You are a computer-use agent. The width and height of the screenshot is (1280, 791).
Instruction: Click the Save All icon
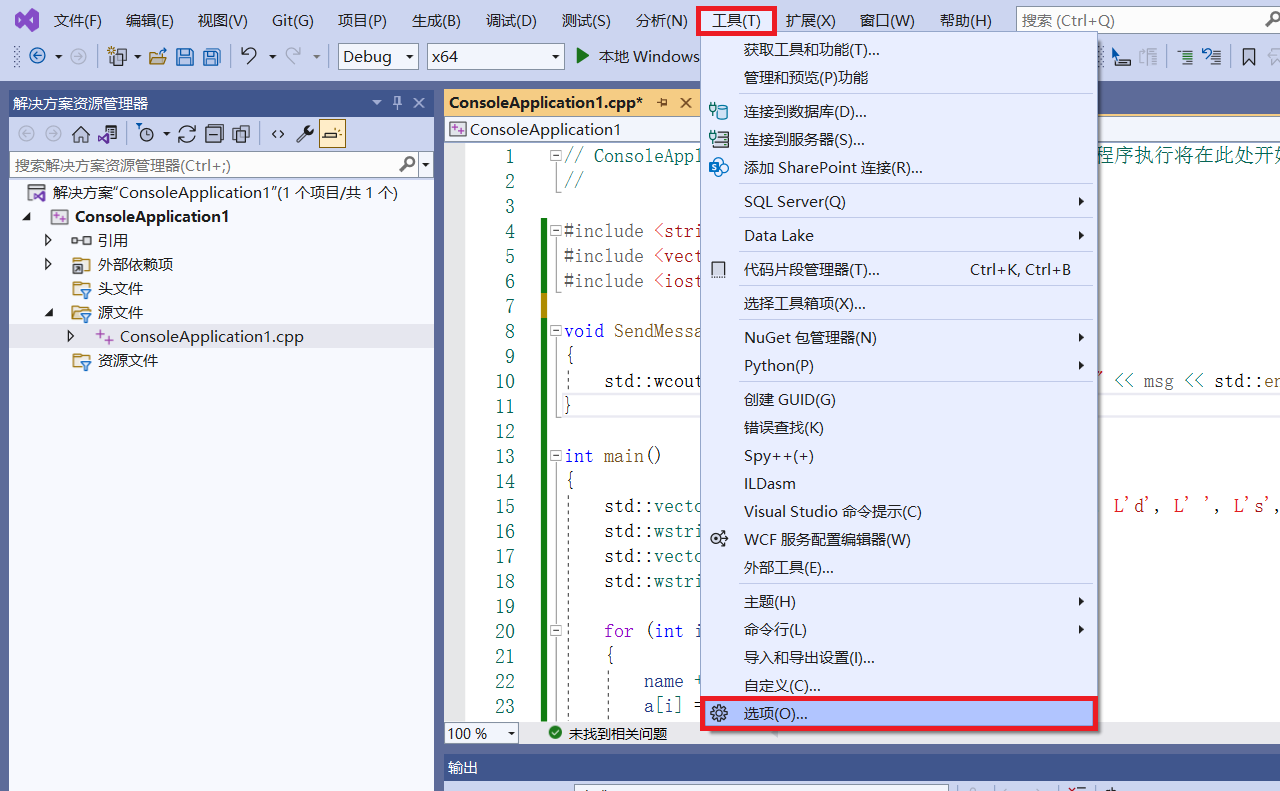[x=211, y=56]
